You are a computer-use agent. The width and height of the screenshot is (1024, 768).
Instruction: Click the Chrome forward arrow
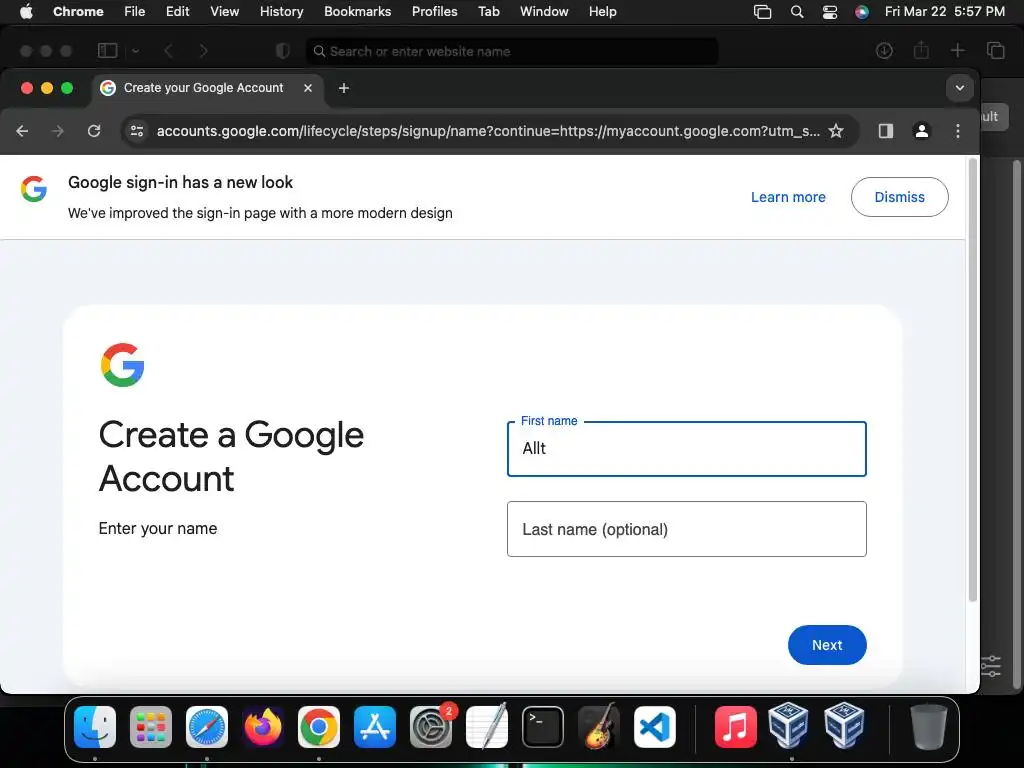[58, 131]
